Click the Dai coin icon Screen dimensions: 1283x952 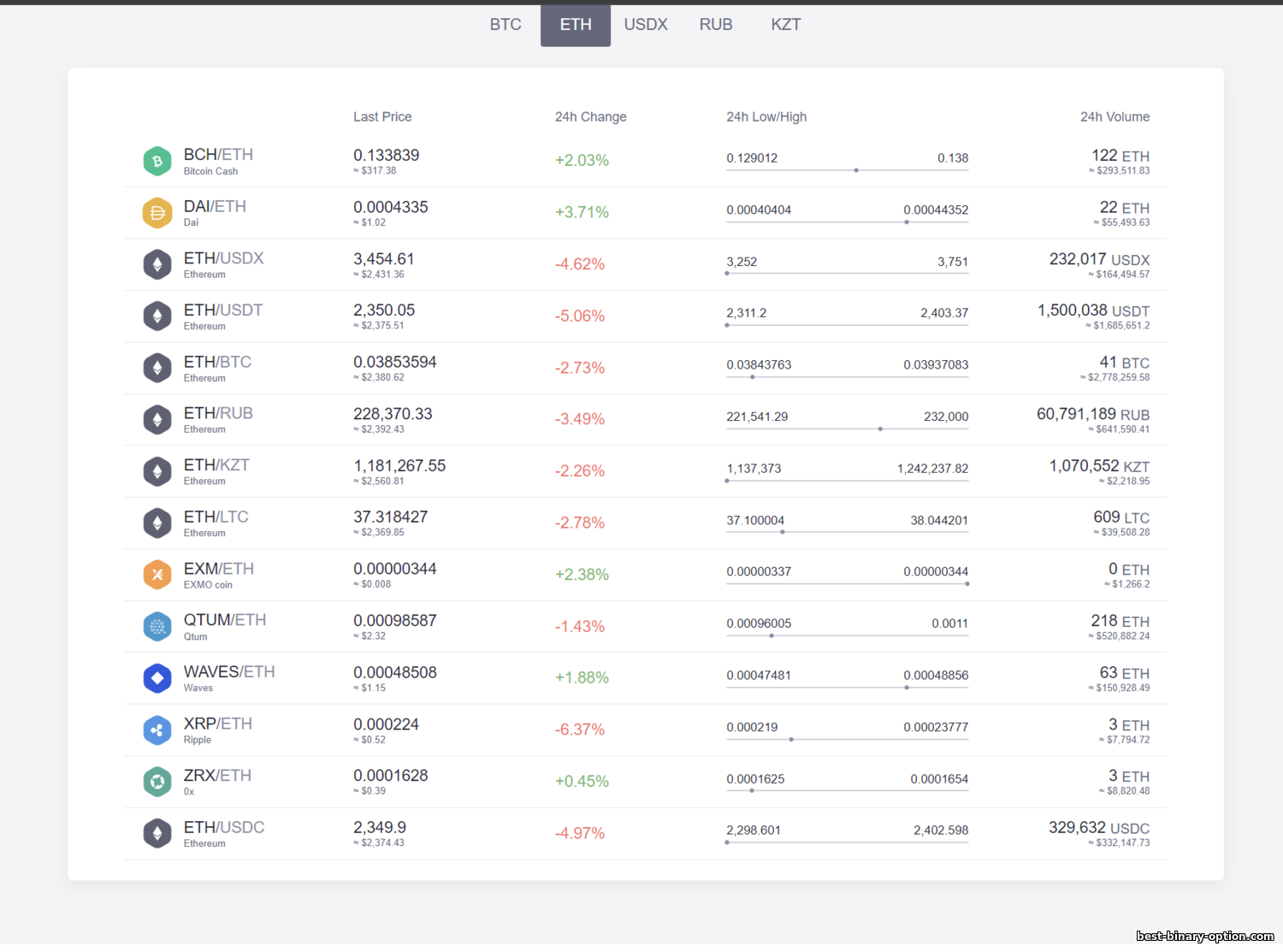[157, 213]
